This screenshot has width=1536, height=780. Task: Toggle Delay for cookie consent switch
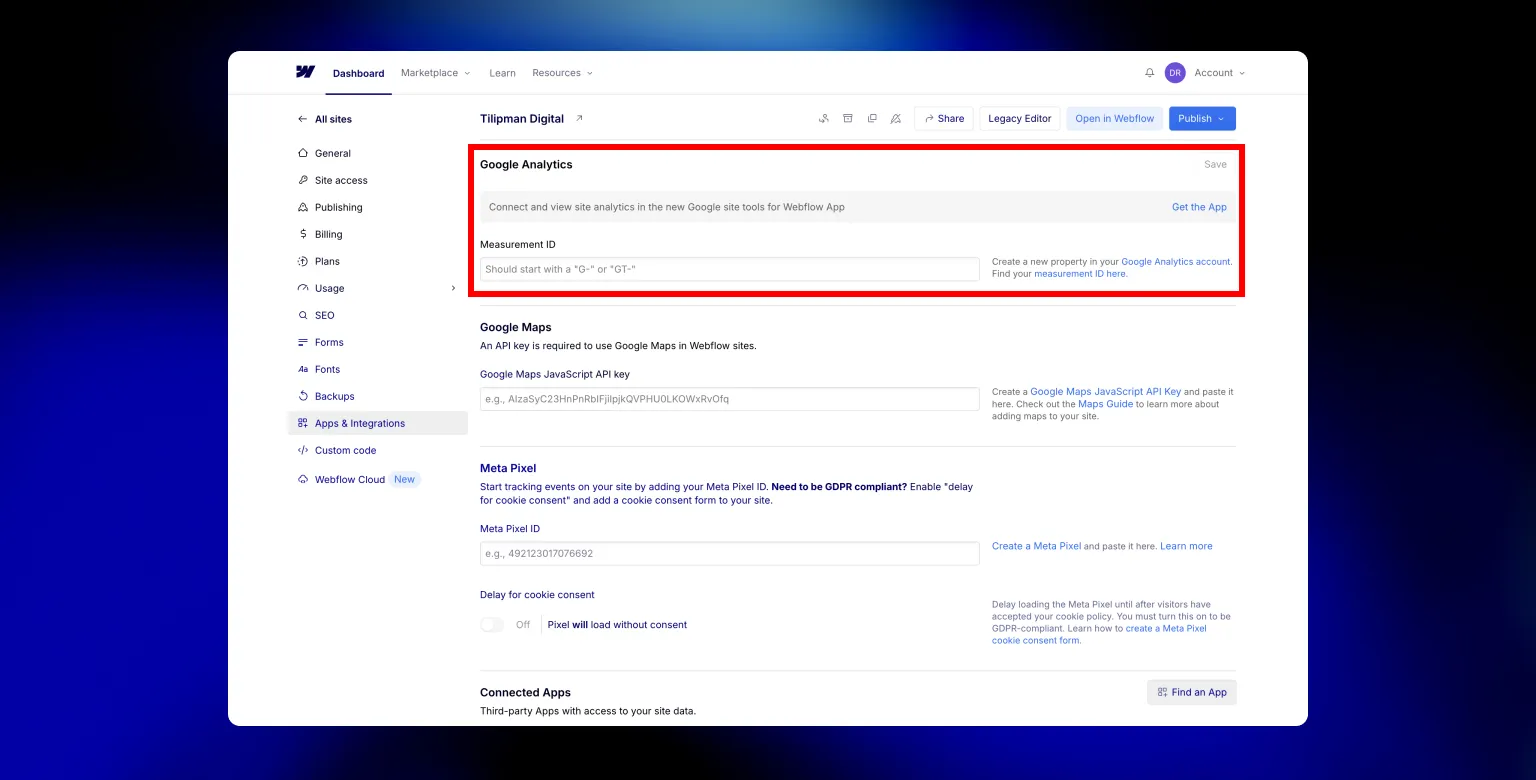(x=492, y=624)
